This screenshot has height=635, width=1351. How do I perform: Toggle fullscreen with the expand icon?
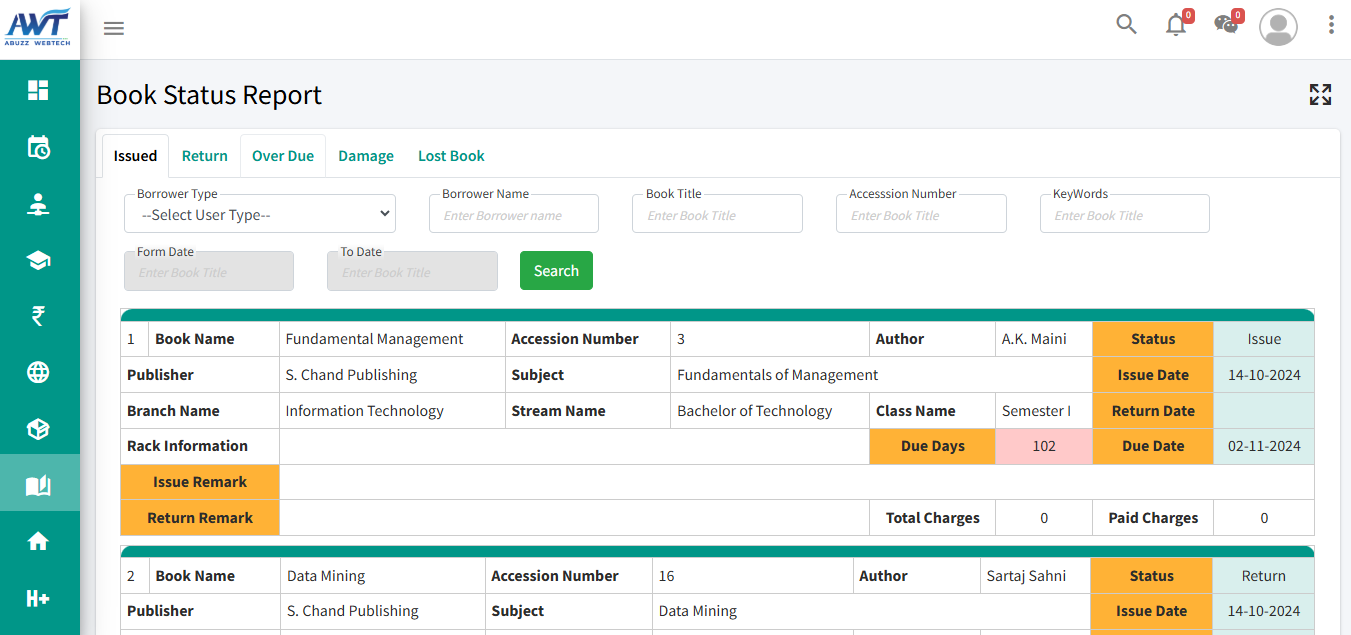click(x=1320, y=95)
